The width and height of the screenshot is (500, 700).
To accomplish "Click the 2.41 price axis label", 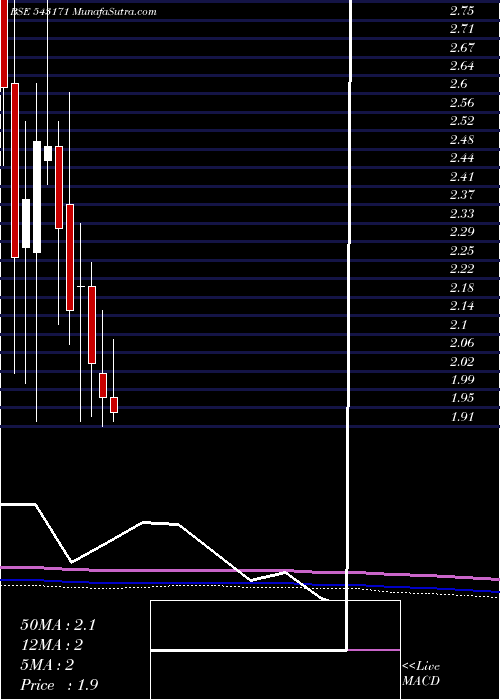I will (x=462, y=177).
